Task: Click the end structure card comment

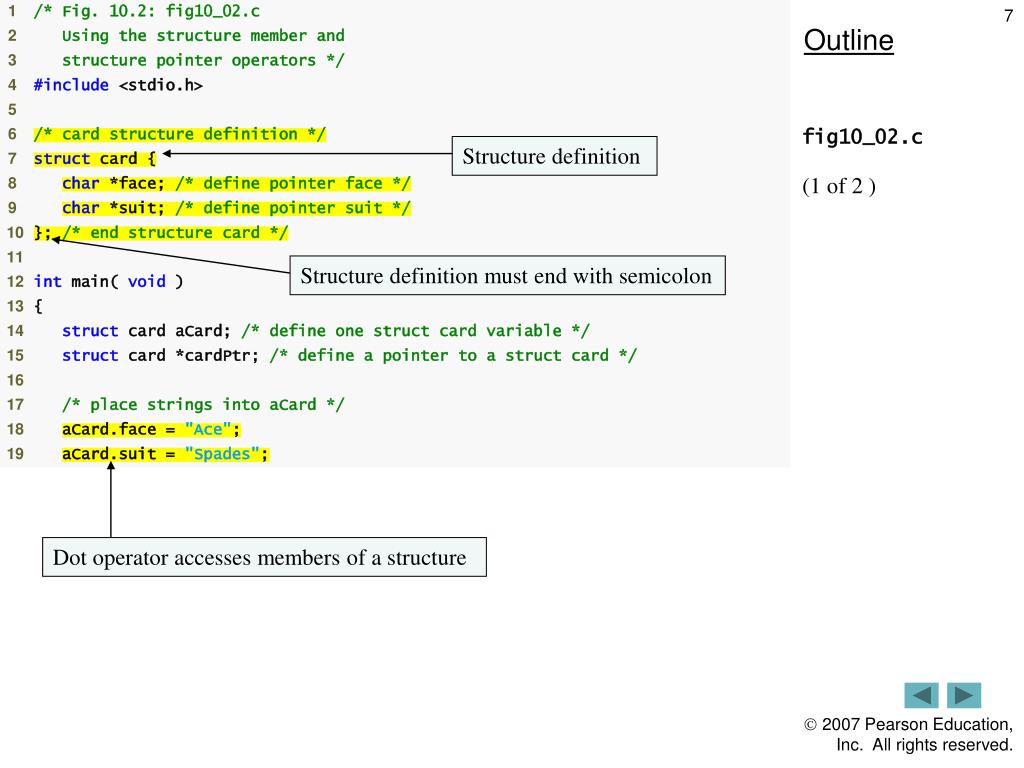Action: [x=175, y=233]
